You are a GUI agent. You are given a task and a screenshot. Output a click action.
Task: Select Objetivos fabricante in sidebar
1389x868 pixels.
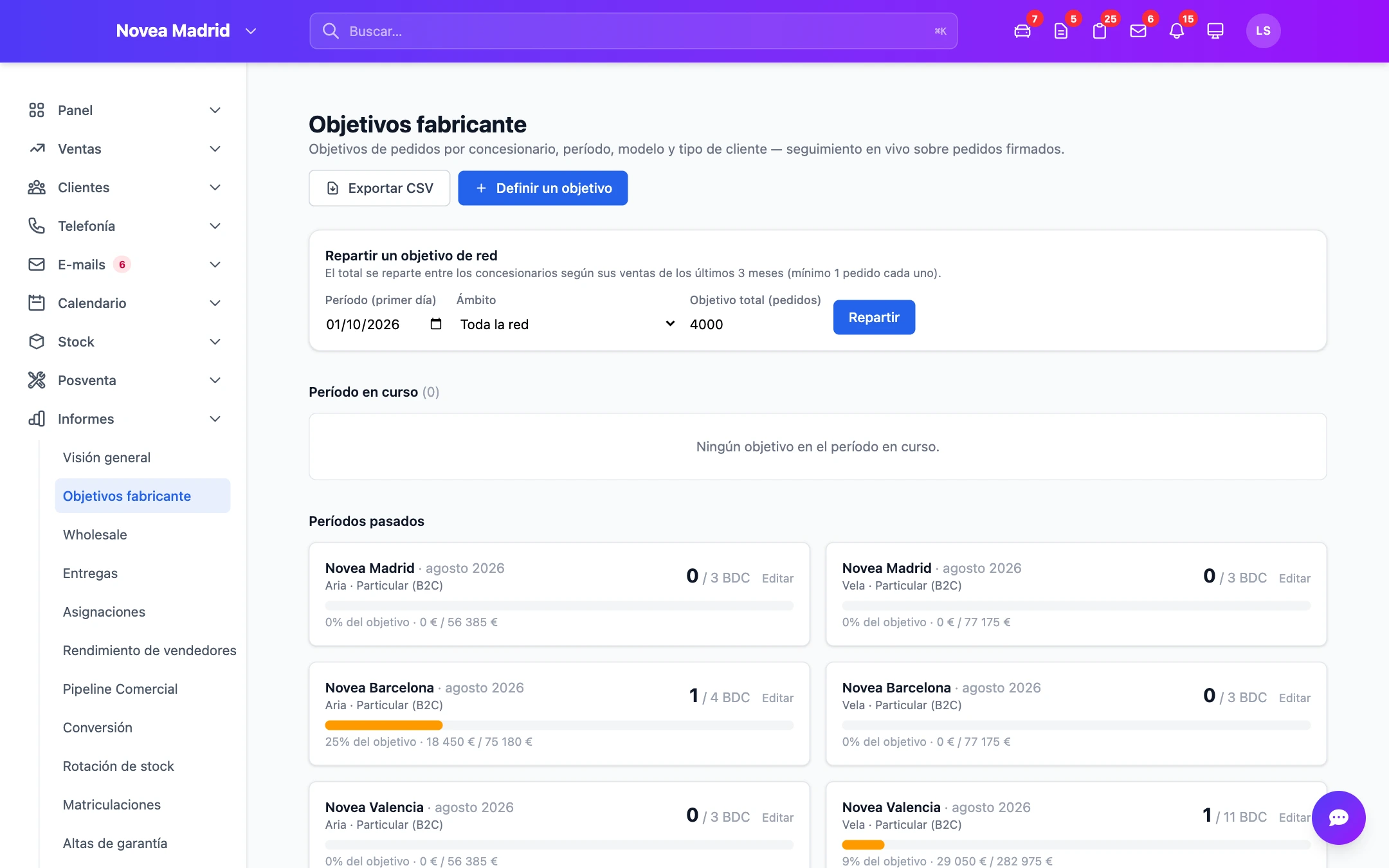tap(143, 496)
